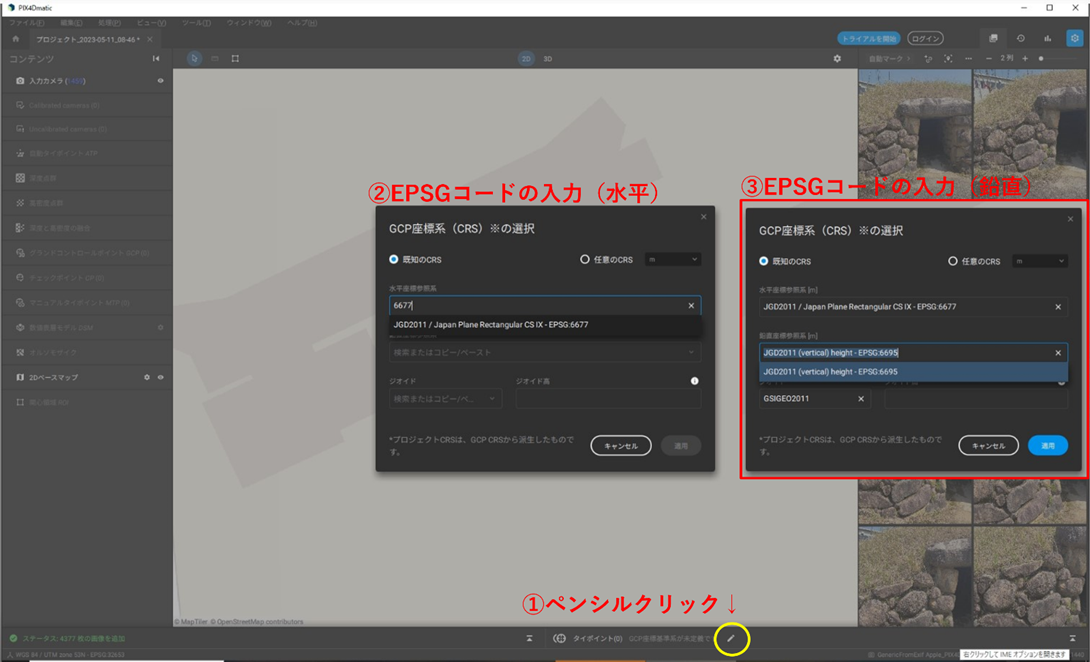Open the ヘルプ menu
The height and width of the screenshot is (662, 1090).
(x=302, y=23)
